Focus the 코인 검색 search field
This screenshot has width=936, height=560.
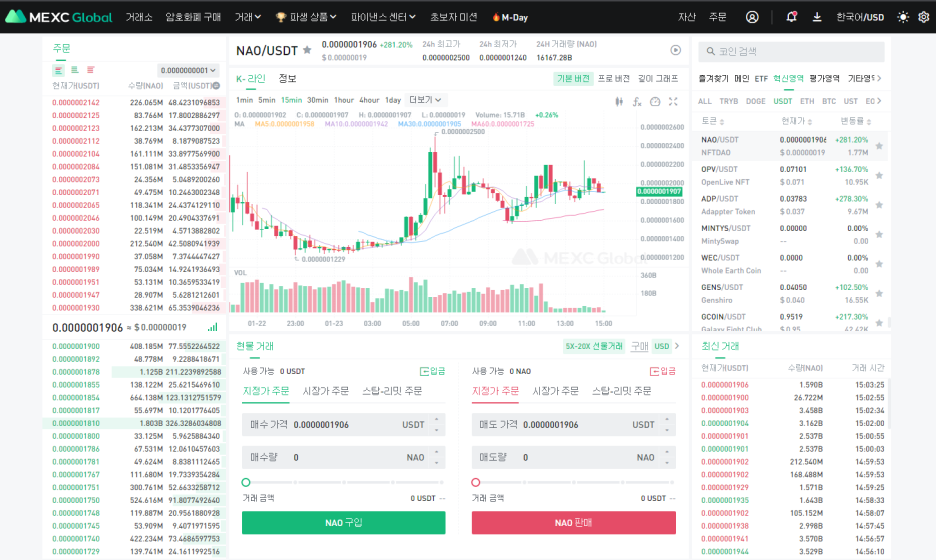click(x=792, y=51)
